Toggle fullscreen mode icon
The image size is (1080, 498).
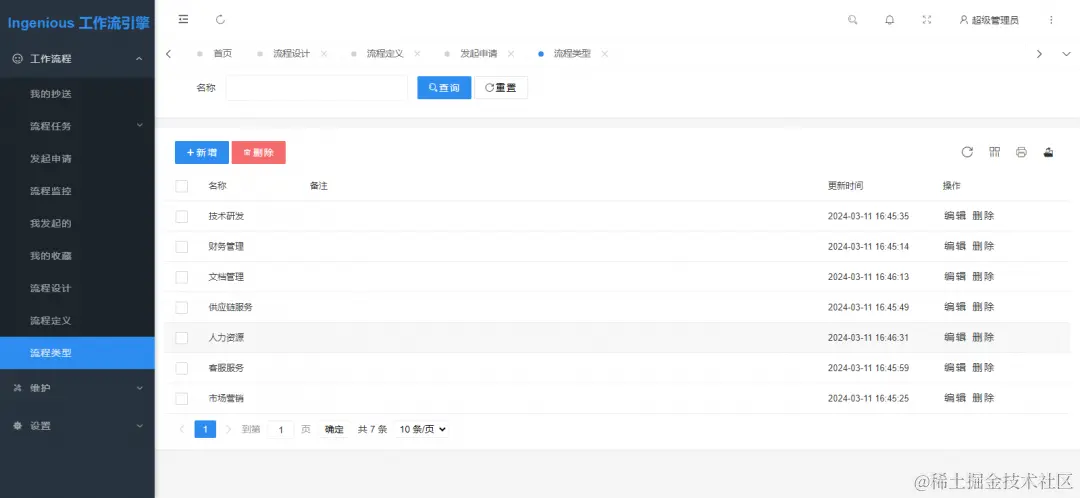click(927, 20)
